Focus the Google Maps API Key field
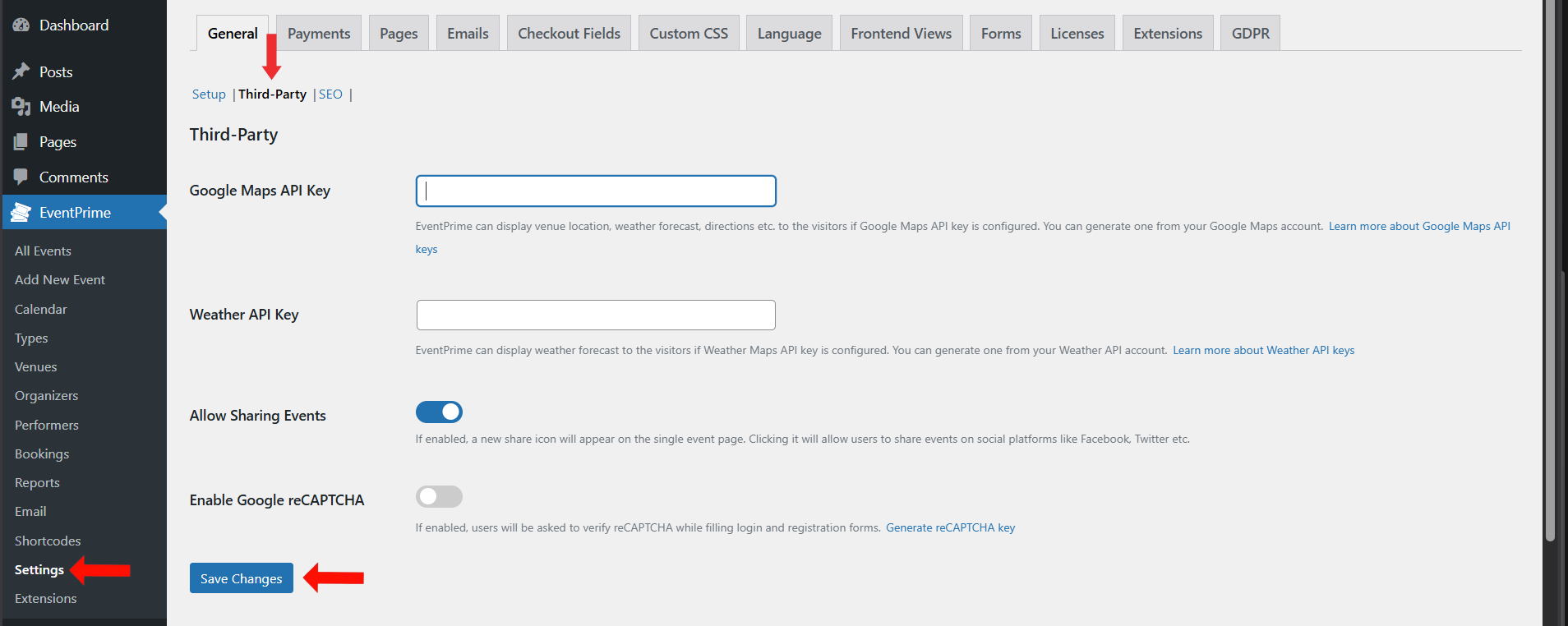 pyautogui.click(x=596, y=191)
